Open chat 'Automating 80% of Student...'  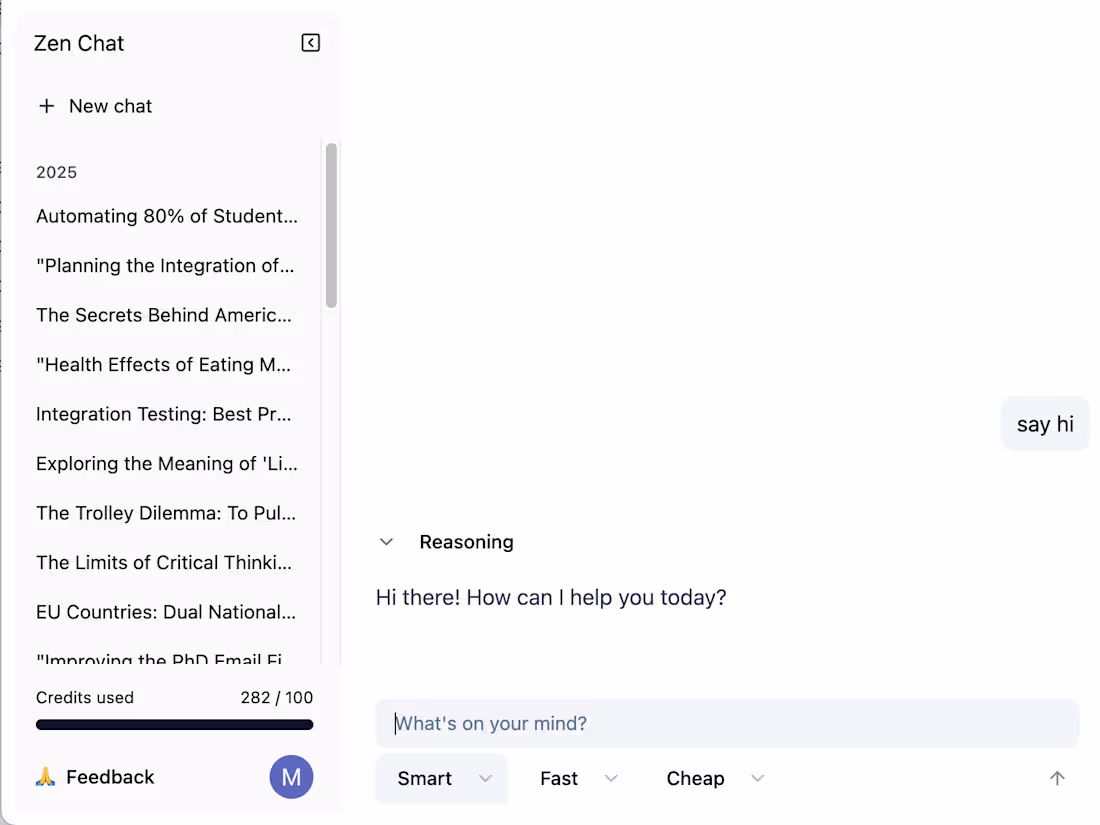[167, 216]
